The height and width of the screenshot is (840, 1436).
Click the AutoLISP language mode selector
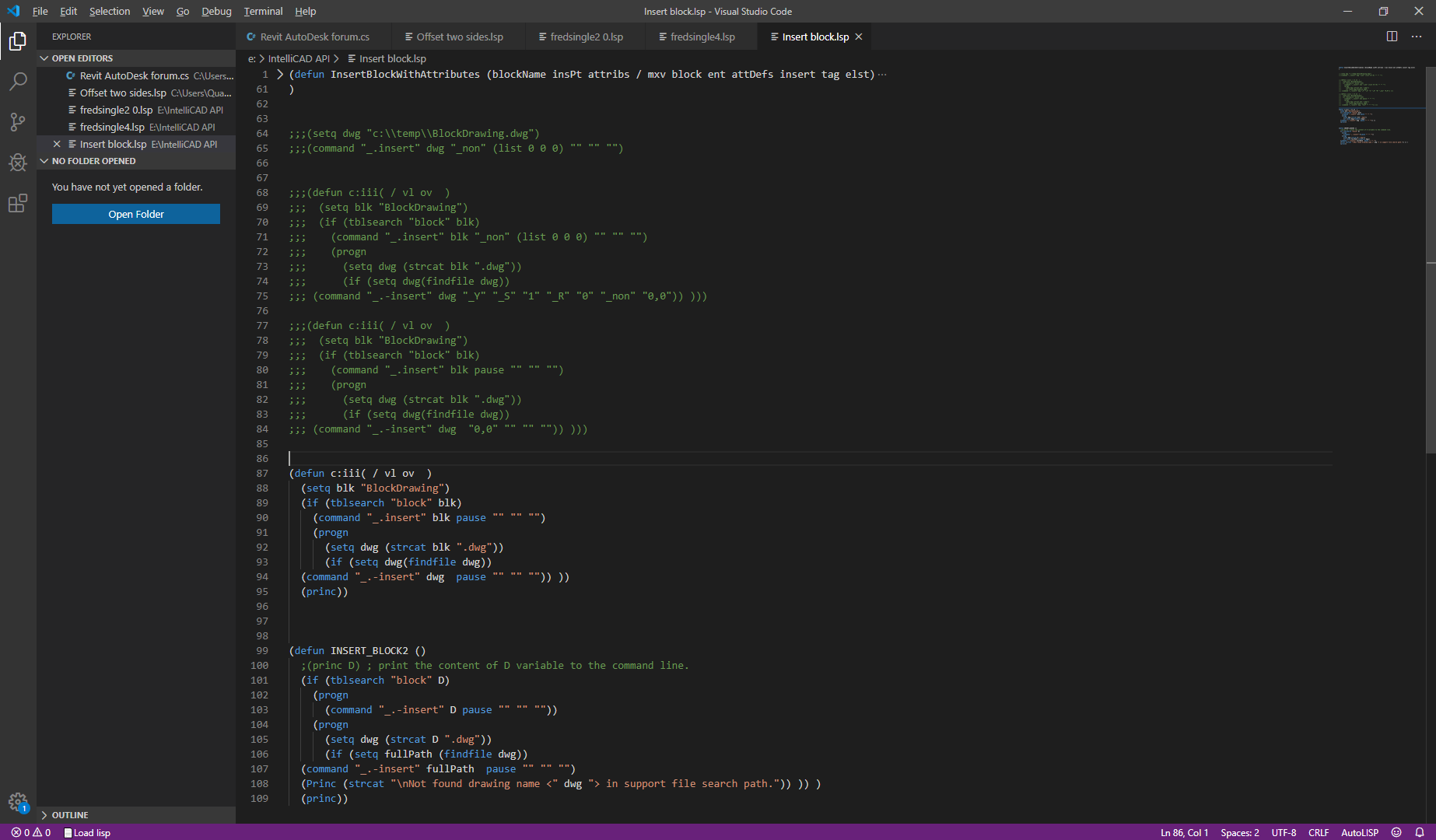point(1360,832)
